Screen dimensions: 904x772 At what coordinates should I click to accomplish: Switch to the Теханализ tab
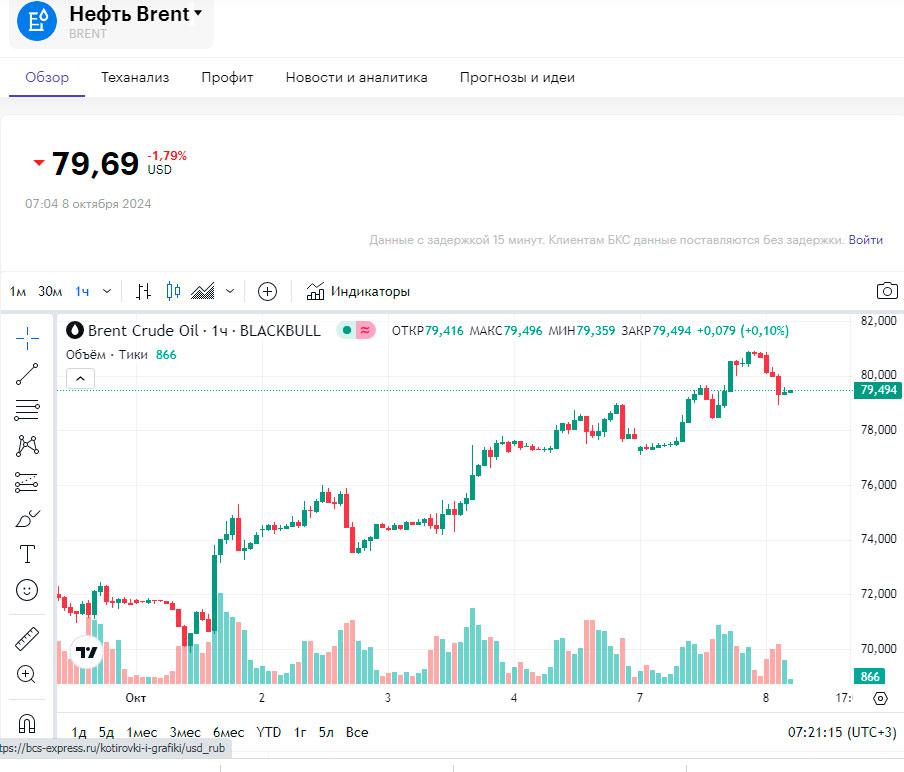tap(135, 77)
